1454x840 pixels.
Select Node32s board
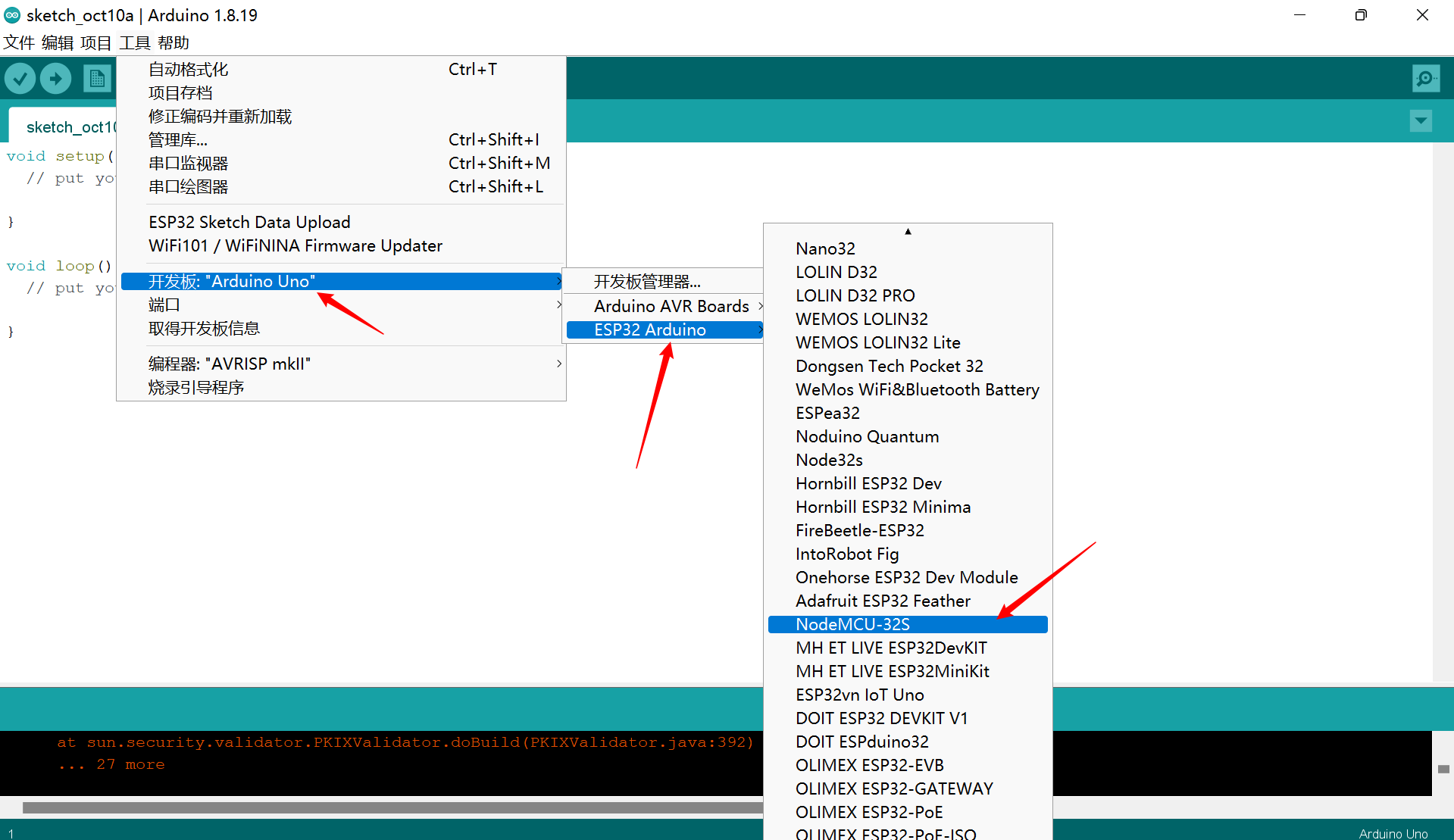[908, 461]
